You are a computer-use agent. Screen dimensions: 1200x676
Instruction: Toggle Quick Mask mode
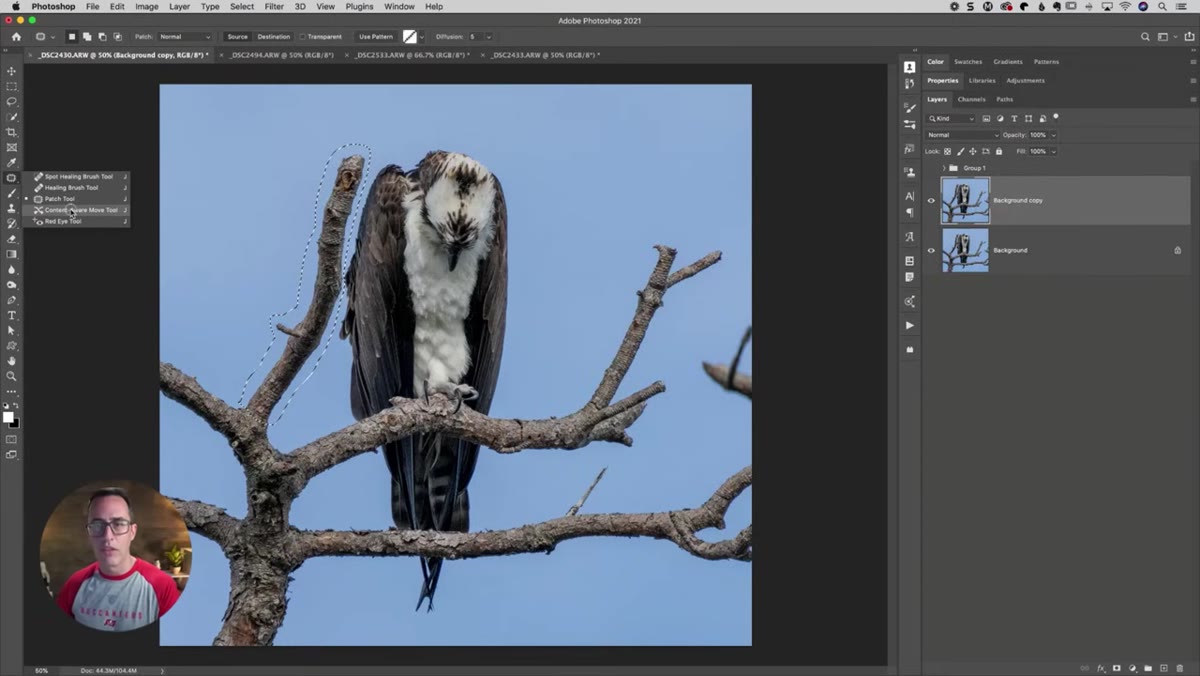tap(12, 439)
